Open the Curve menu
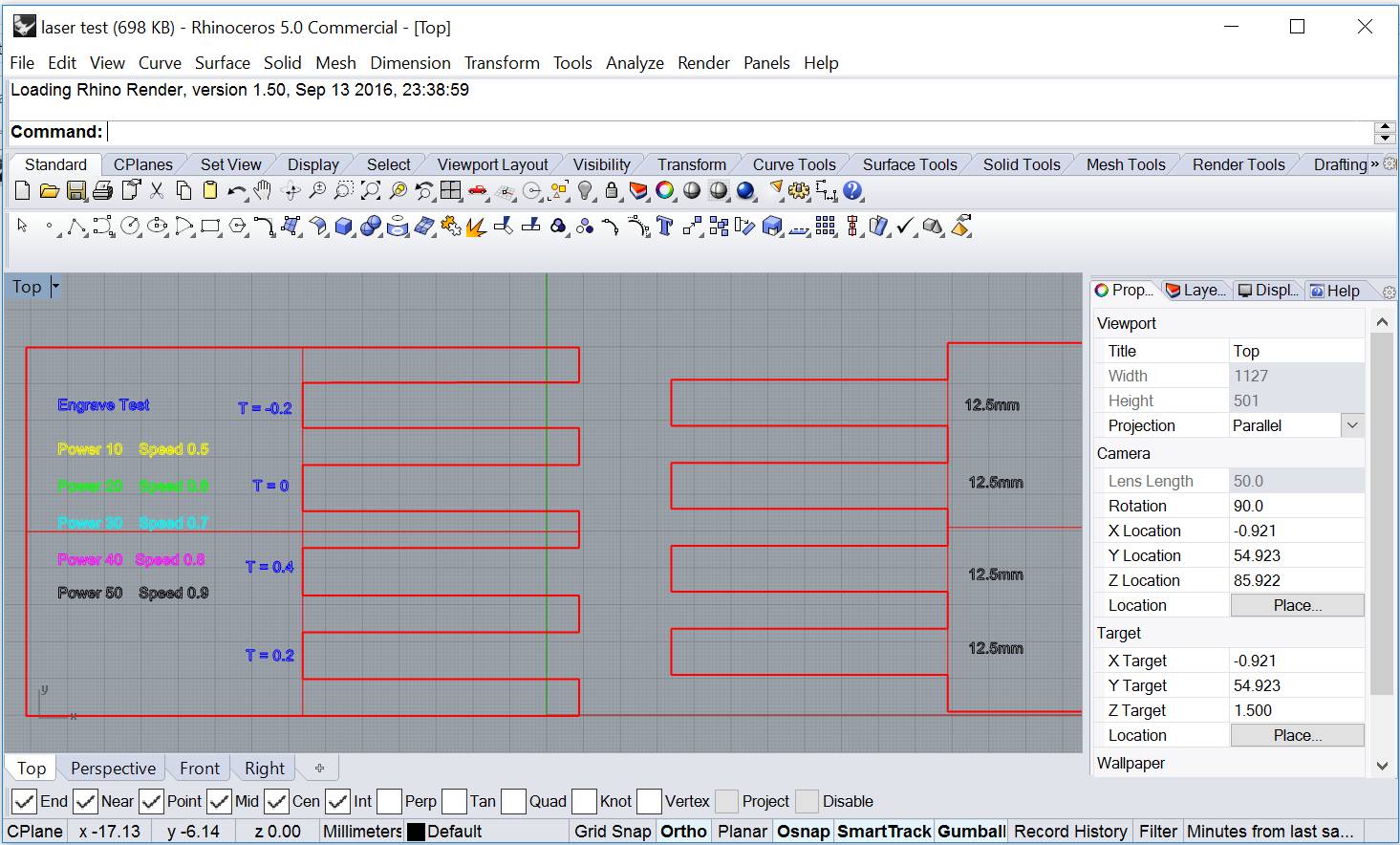 coord(160,62)
